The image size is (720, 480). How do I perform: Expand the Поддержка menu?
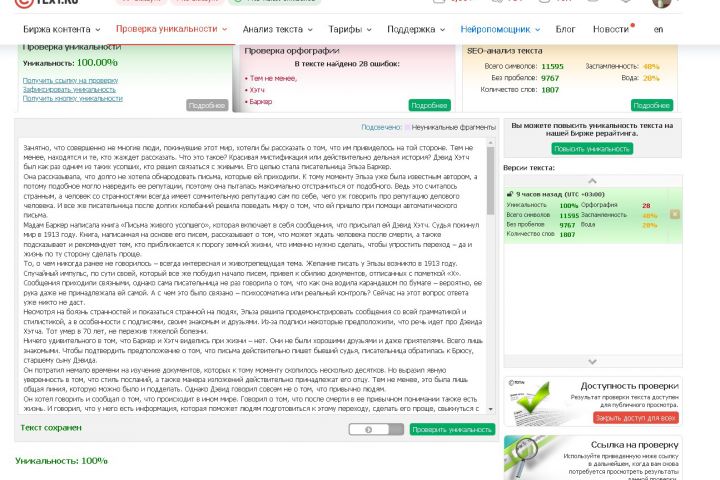coord(416,29)
